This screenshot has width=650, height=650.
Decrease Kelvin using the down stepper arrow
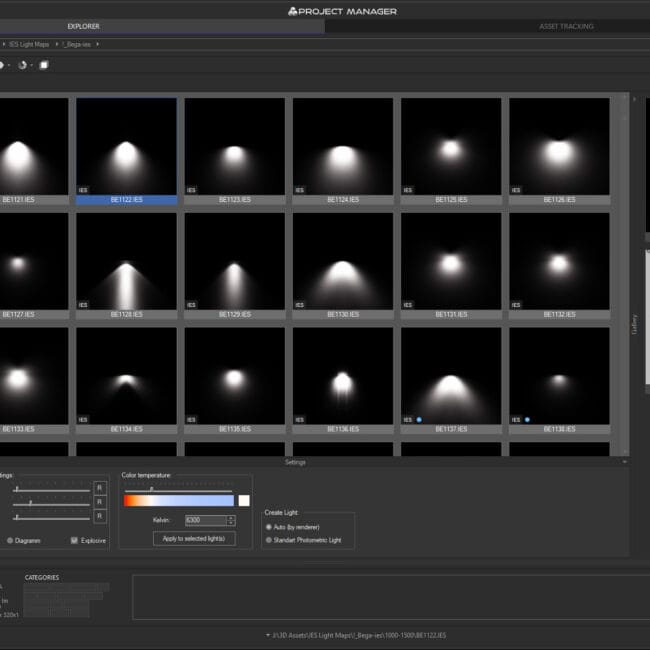tap(231, 523)
